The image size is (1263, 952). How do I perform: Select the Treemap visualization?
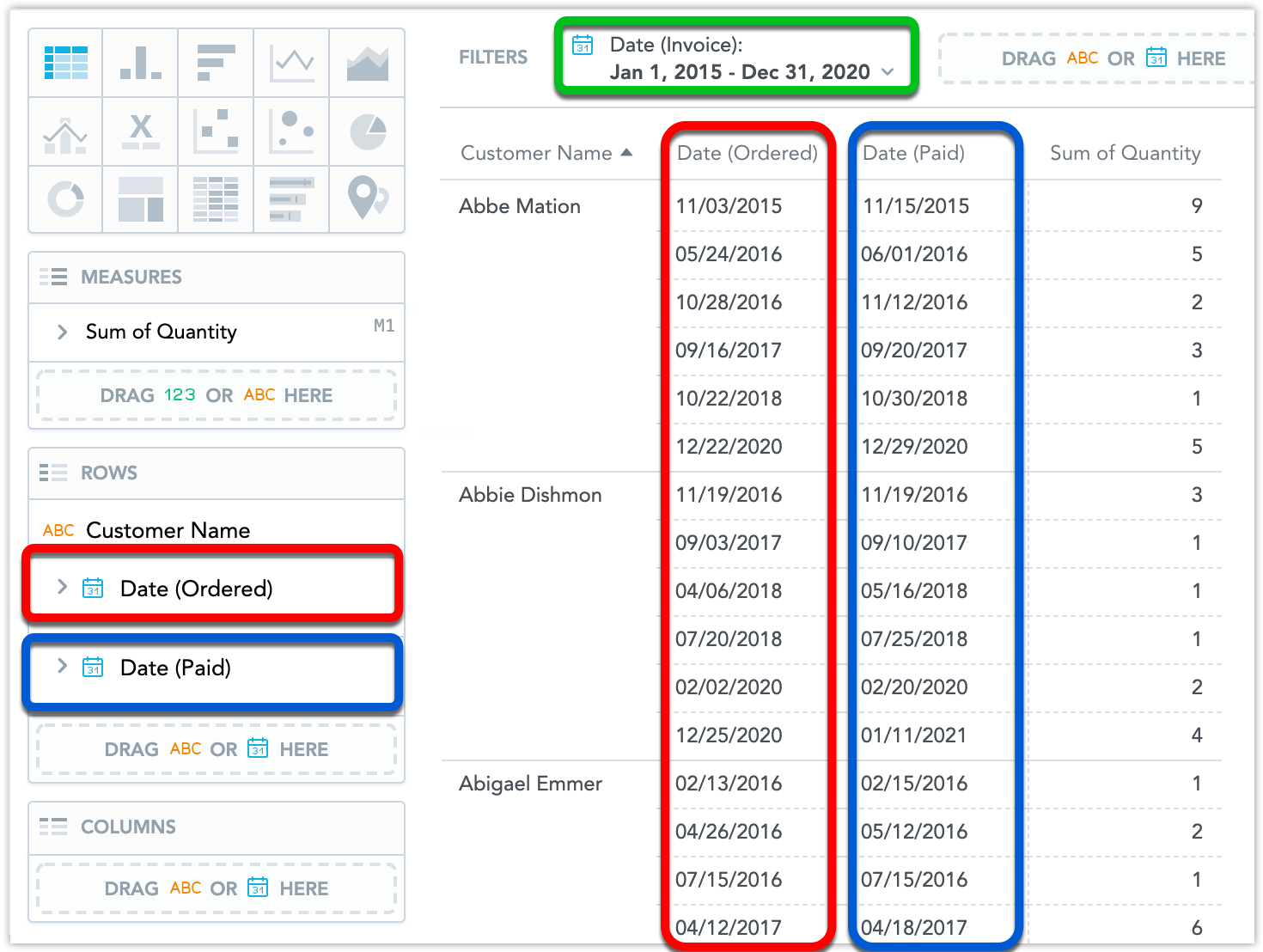141,199
